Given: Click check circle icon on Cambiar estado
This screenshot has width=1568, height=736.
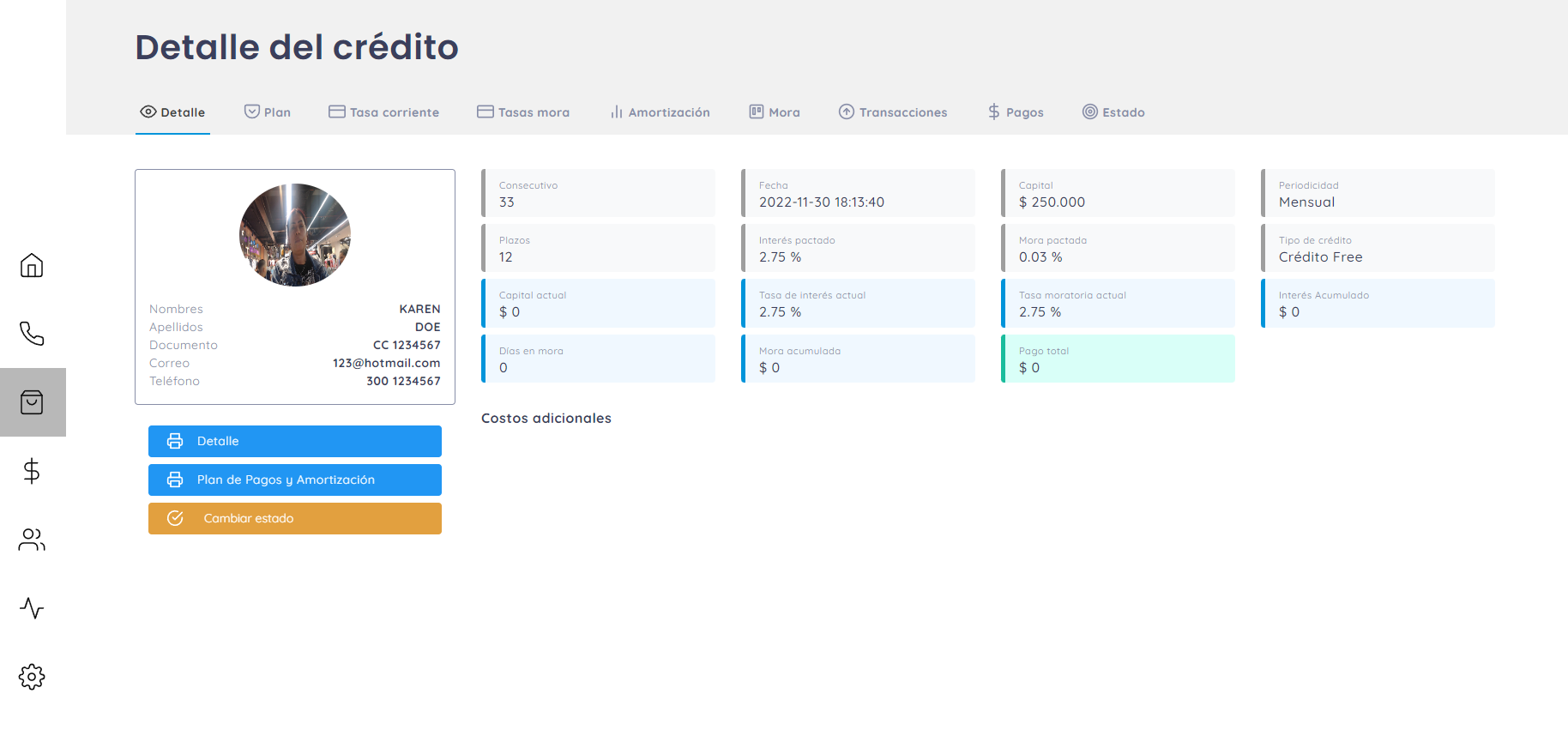Looking at the screenshot, I should pos(175,518).
